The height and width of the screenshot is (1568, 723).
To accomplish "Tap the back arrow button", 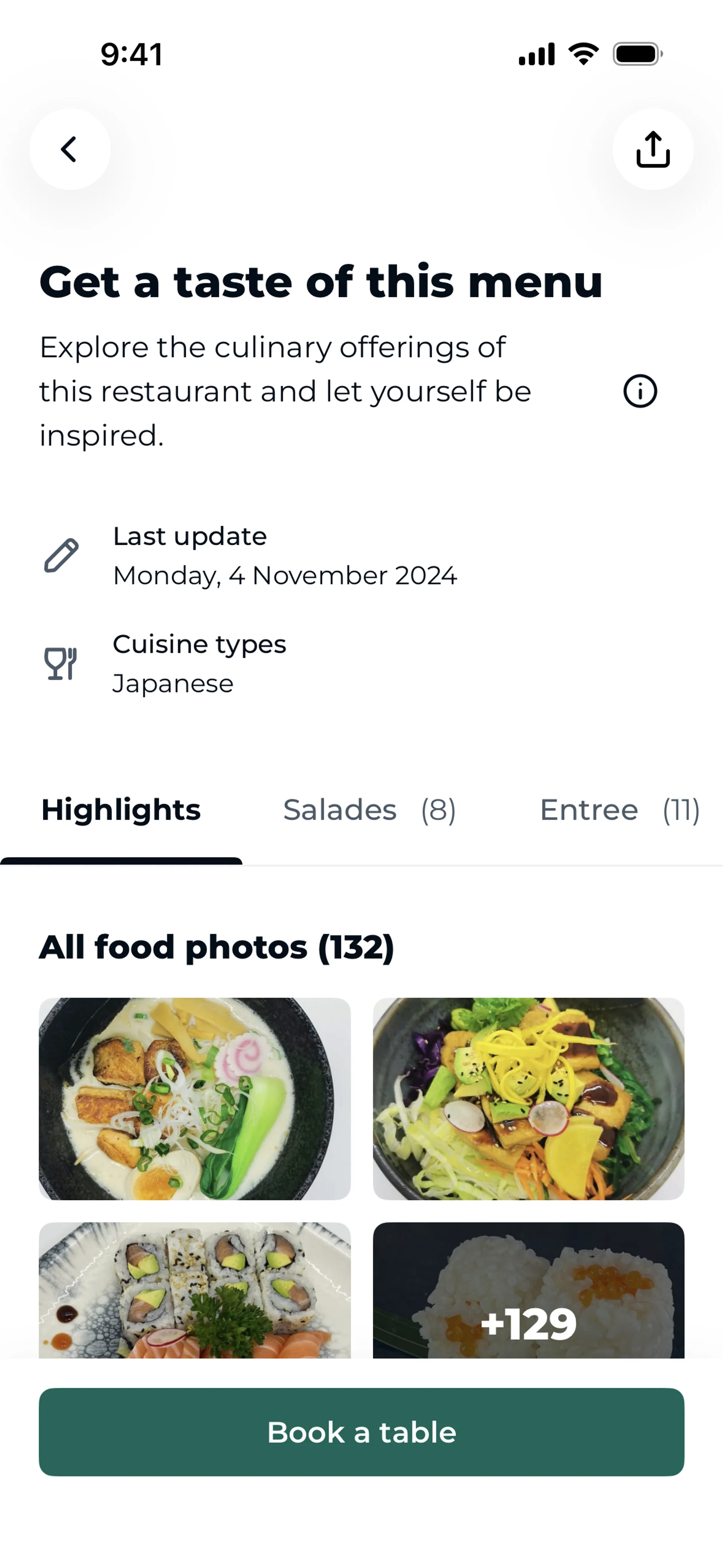I will click(70, 149).
